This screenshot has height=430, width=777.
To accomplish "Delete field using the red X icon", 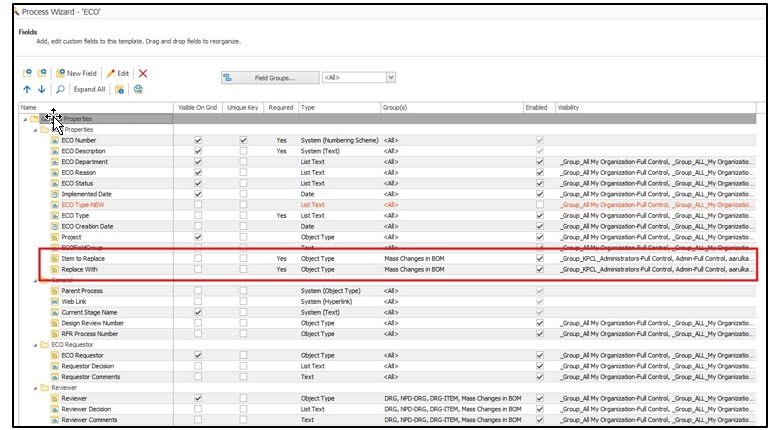I will pos(143,73).
